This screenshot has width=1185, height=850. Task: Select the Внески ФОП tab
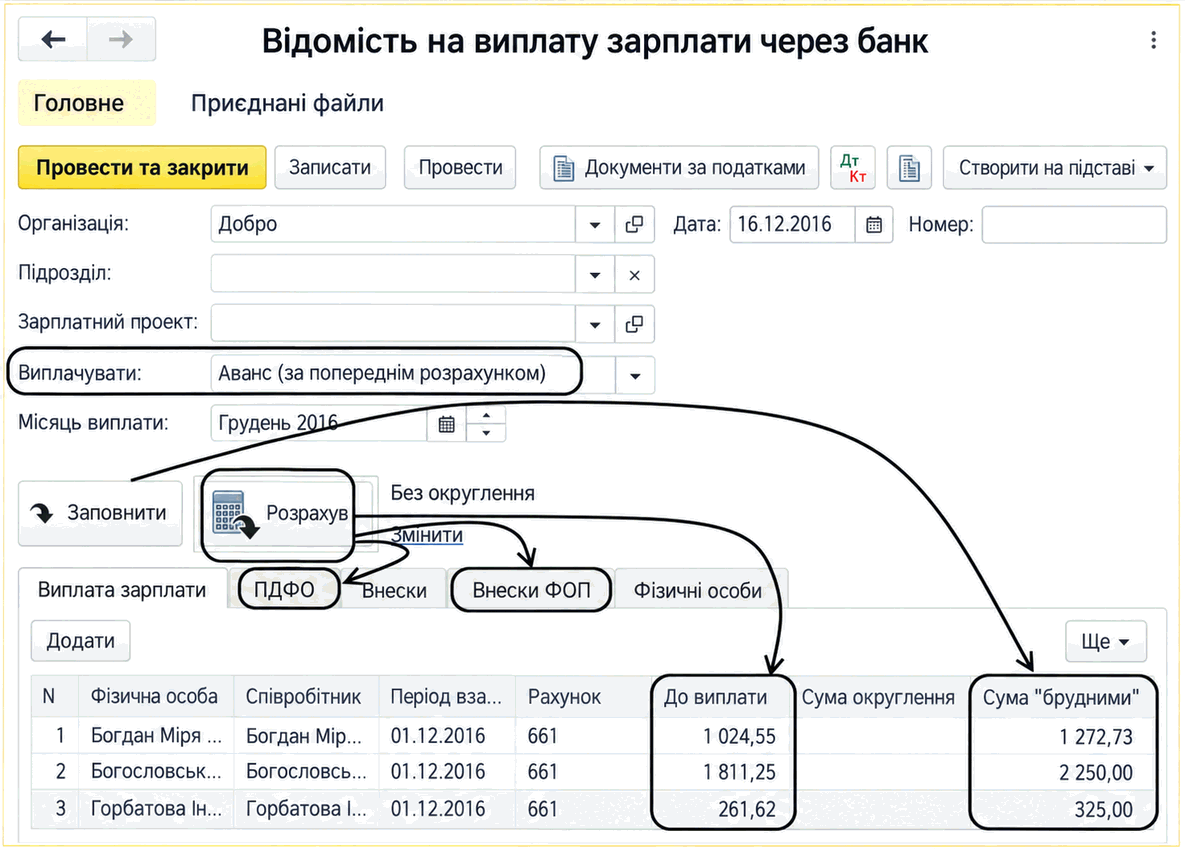[x=531, y=590]
